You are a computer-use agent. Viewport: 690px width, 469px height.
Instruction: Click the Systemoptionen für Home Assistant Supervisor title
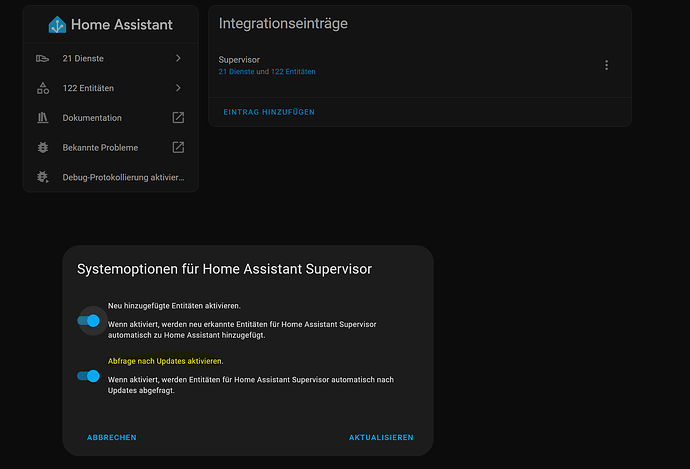224,269
